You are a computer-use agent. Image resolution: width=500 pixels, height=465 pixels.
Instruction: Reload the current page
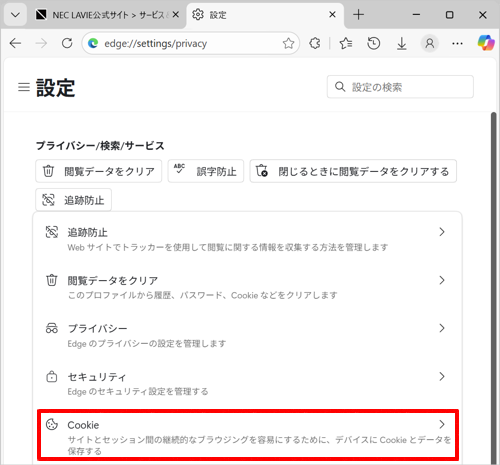(x=67, y=43)
